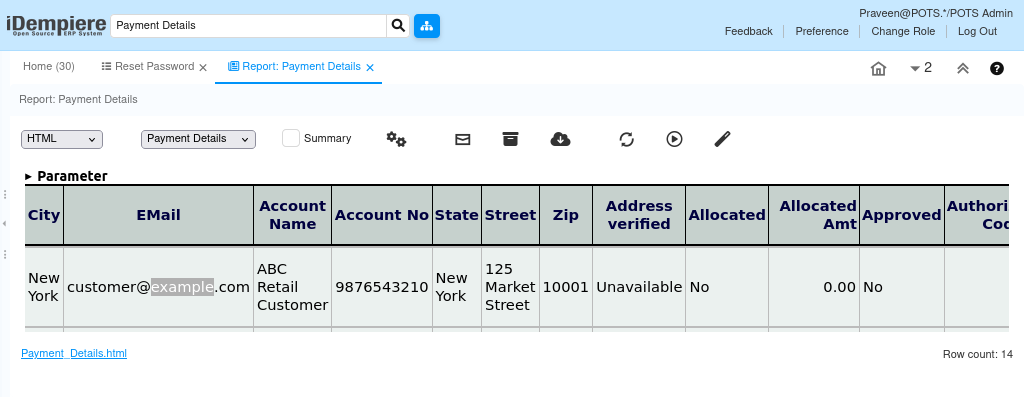Close the Report: Payment Details tab
1024x397 pixels.
pyautogui.click(x=370, y=67)
